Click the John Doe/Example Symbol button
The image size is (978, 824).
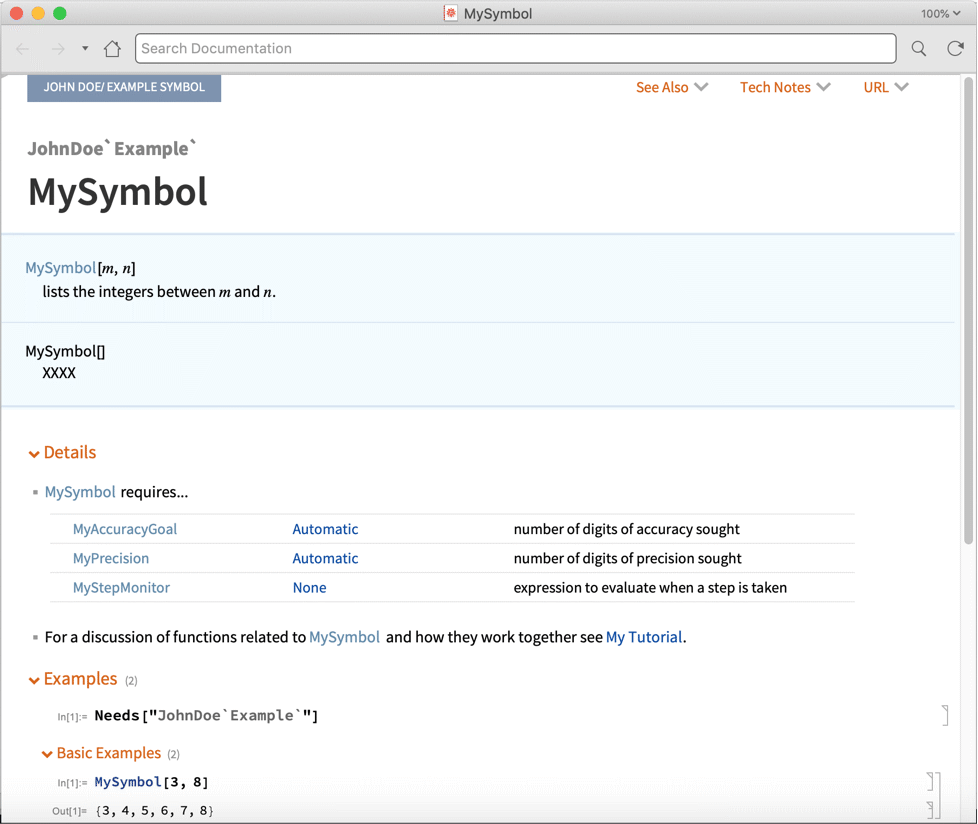[124, 87]
